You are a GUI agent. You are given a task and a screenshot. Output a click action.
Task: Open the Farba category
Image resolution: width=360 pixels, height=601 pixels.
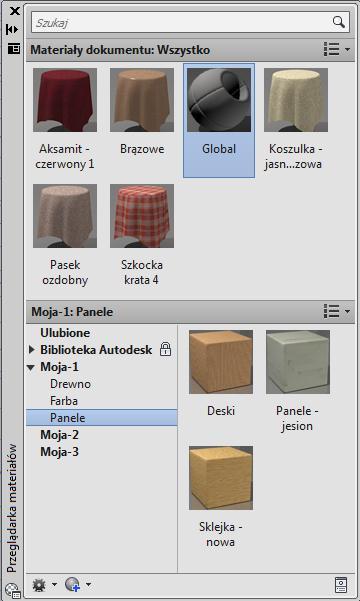pos(64,401)
